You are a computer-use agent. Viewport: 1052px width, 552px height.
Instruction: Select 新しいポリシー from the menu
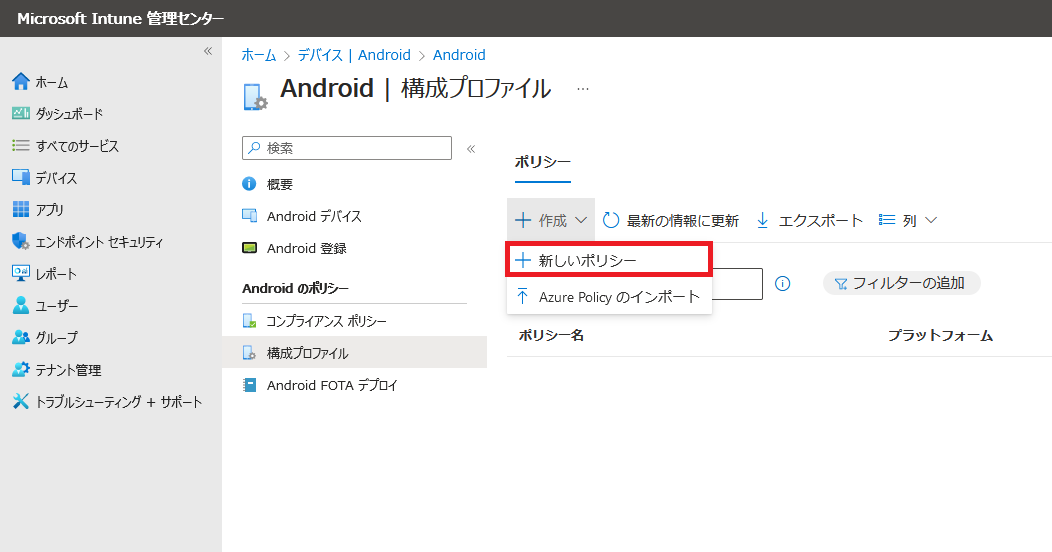point(609,260)
